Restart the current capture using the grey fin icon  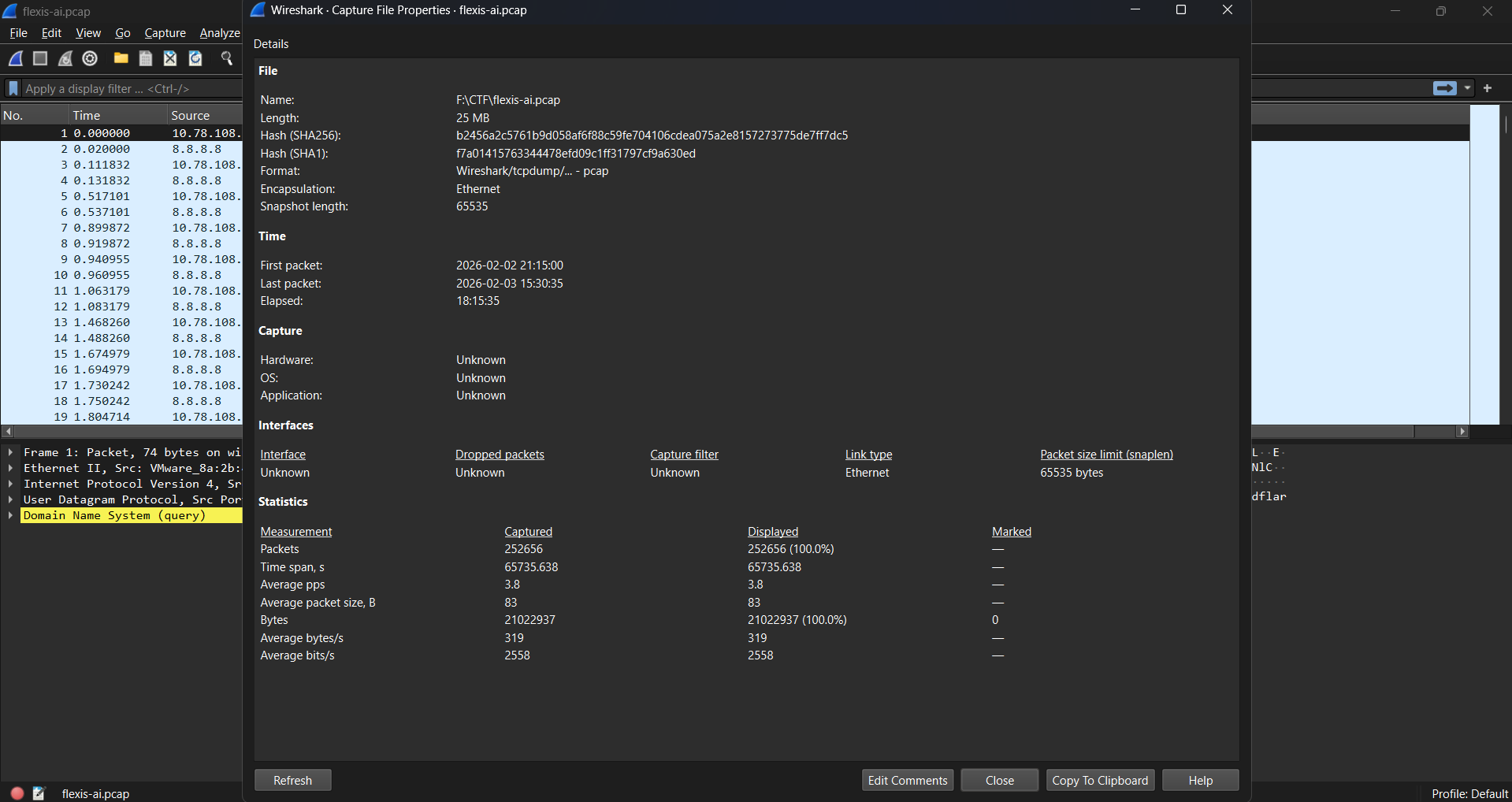65,58
